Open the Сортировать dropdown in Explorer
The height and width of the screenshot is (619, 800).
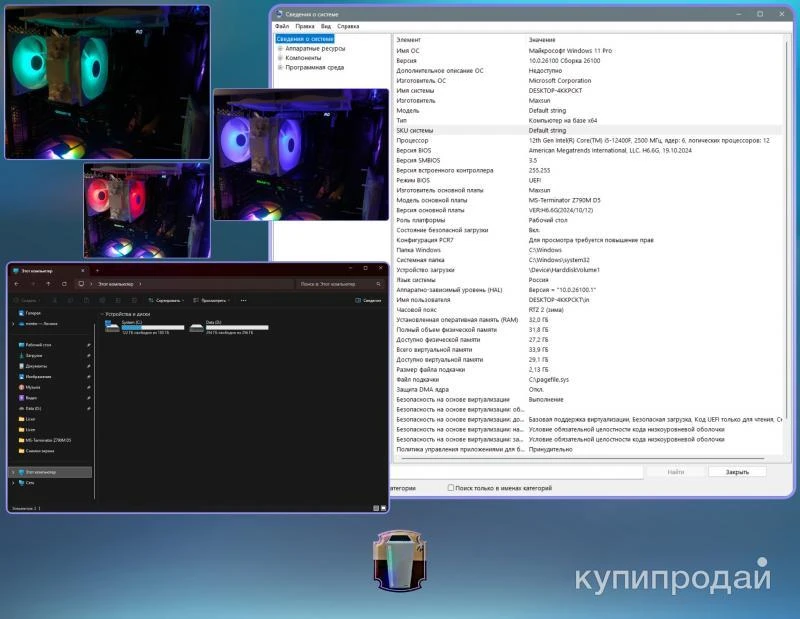[166, 300]
